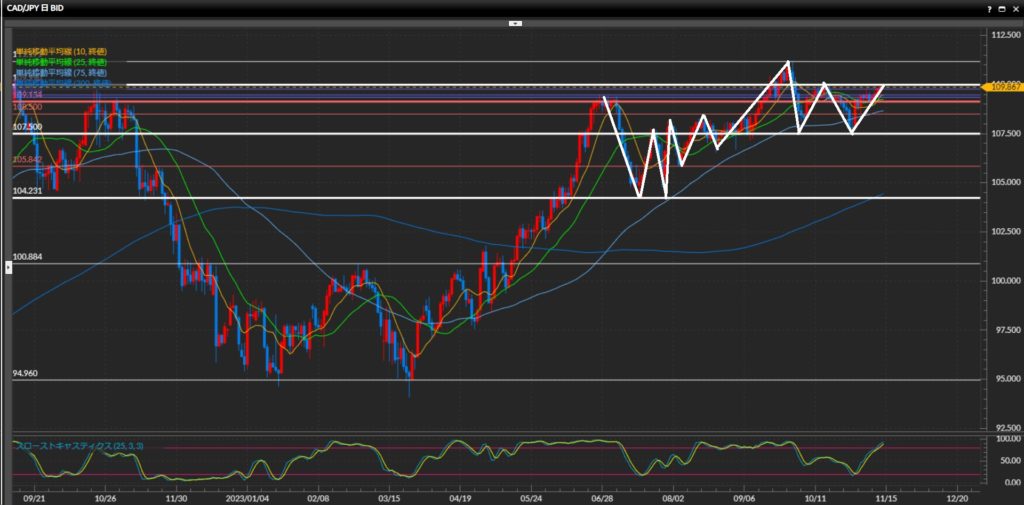Click the red line label 105.842
The height and width of the screenshot is (505, 1024).
pos(27,159)
